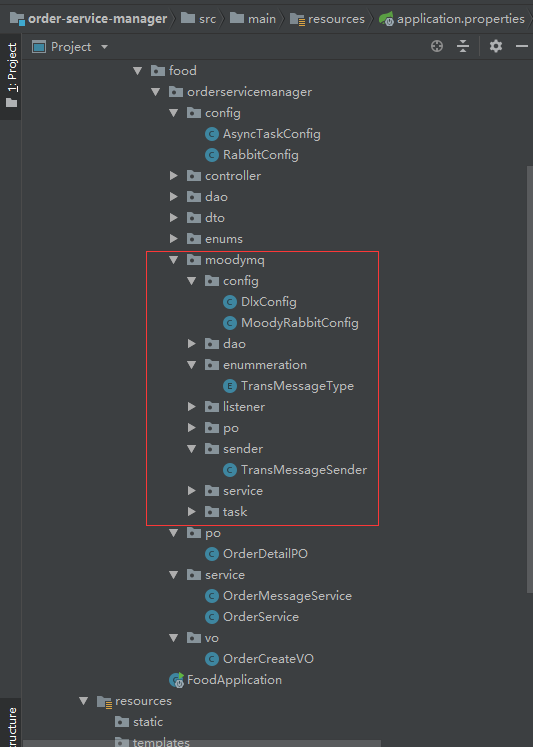Click the resources breadcrumb item

(328, 19)
